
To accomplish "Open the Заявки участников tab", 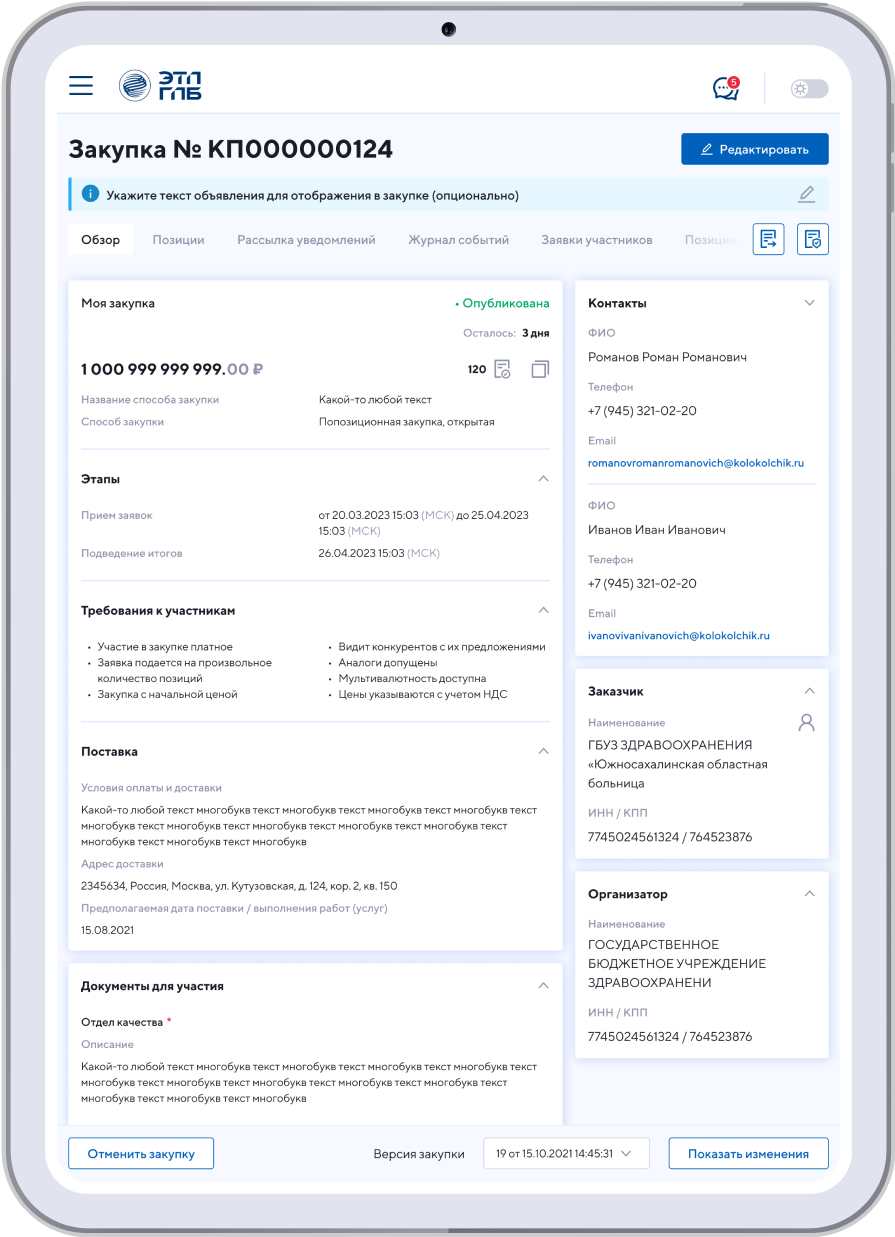I will [x=597, y=240].
